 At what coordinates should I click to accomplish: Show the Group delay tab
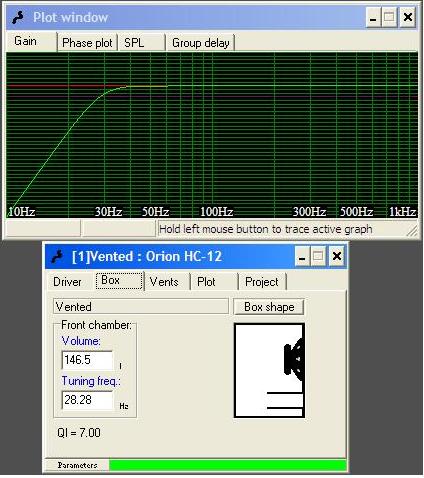[201, 43]
